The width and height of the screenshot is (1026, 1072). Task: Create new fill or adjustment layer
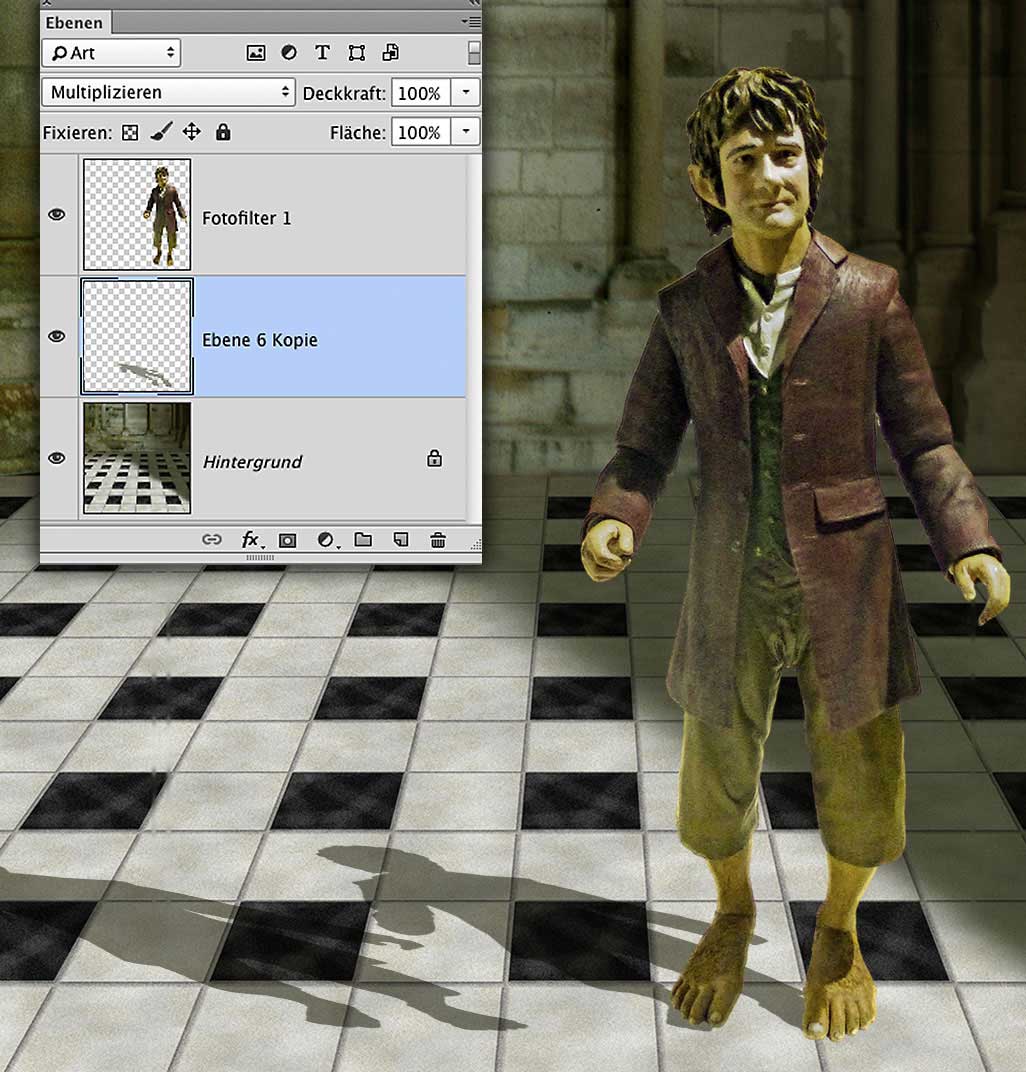[x=327, y=540]
